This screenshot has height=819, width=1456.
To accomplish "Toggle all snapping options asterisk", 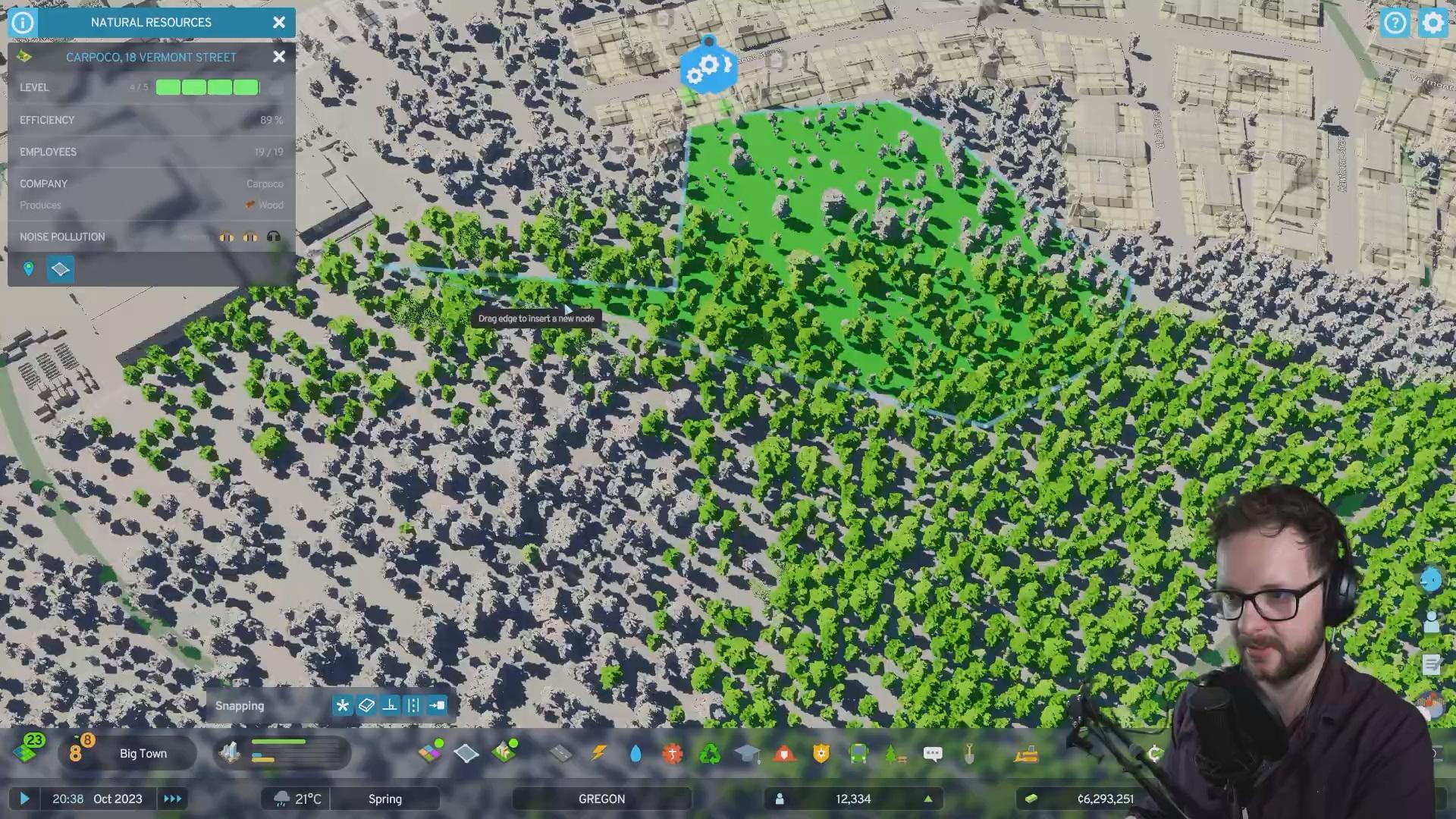I will pos(343,705).
